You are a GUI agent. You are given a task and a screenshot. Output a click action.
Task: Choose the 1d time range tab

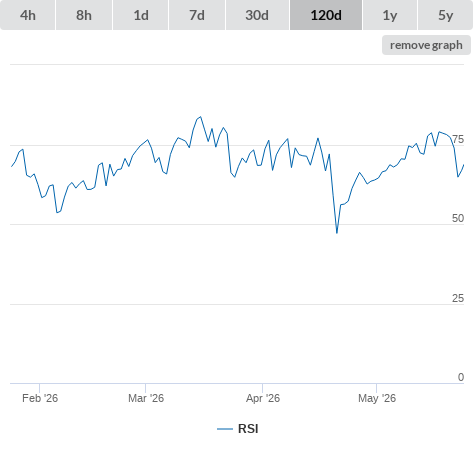click(x=141, y=15)
